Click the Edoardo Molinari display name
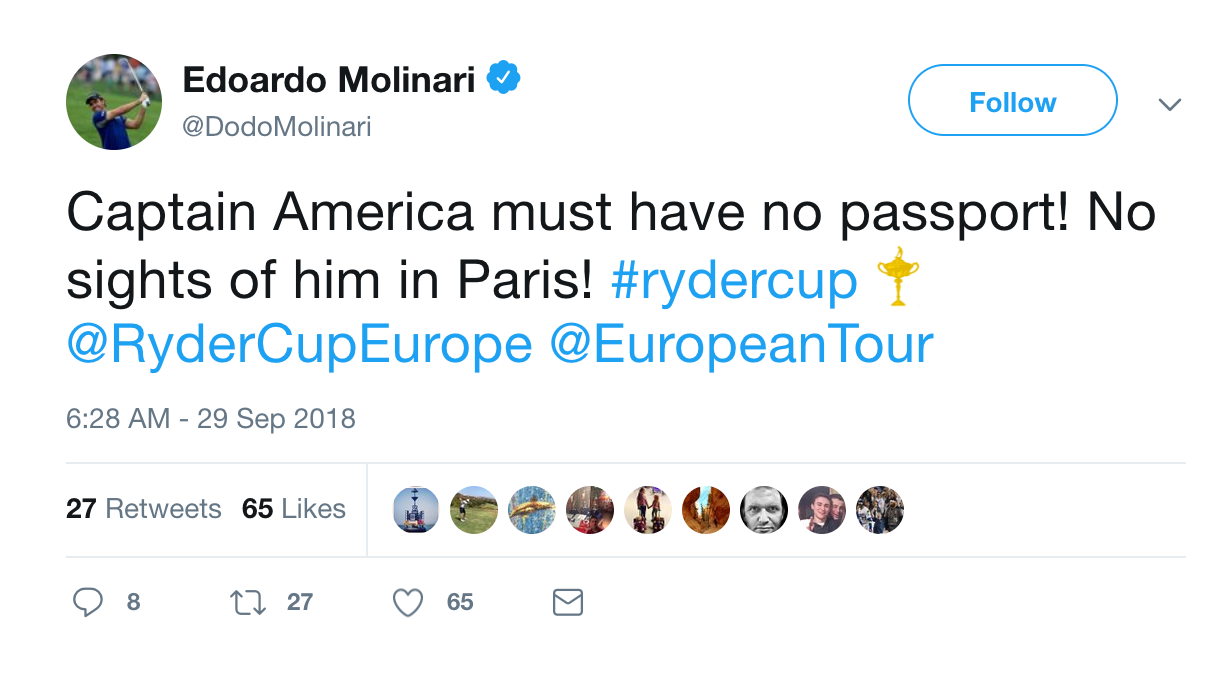The width and height of the screenshot is (1226, 674). (x=329, y=80)
